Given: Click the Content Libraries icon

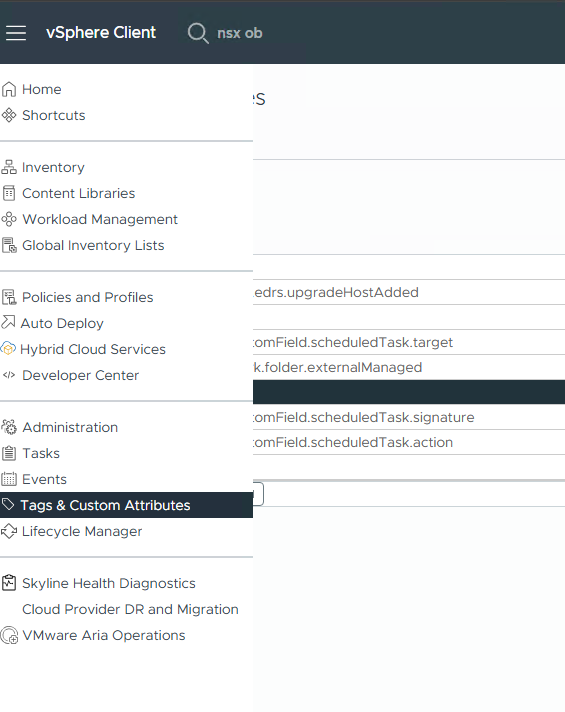Looking at the screenshot, I should point(9,193).
